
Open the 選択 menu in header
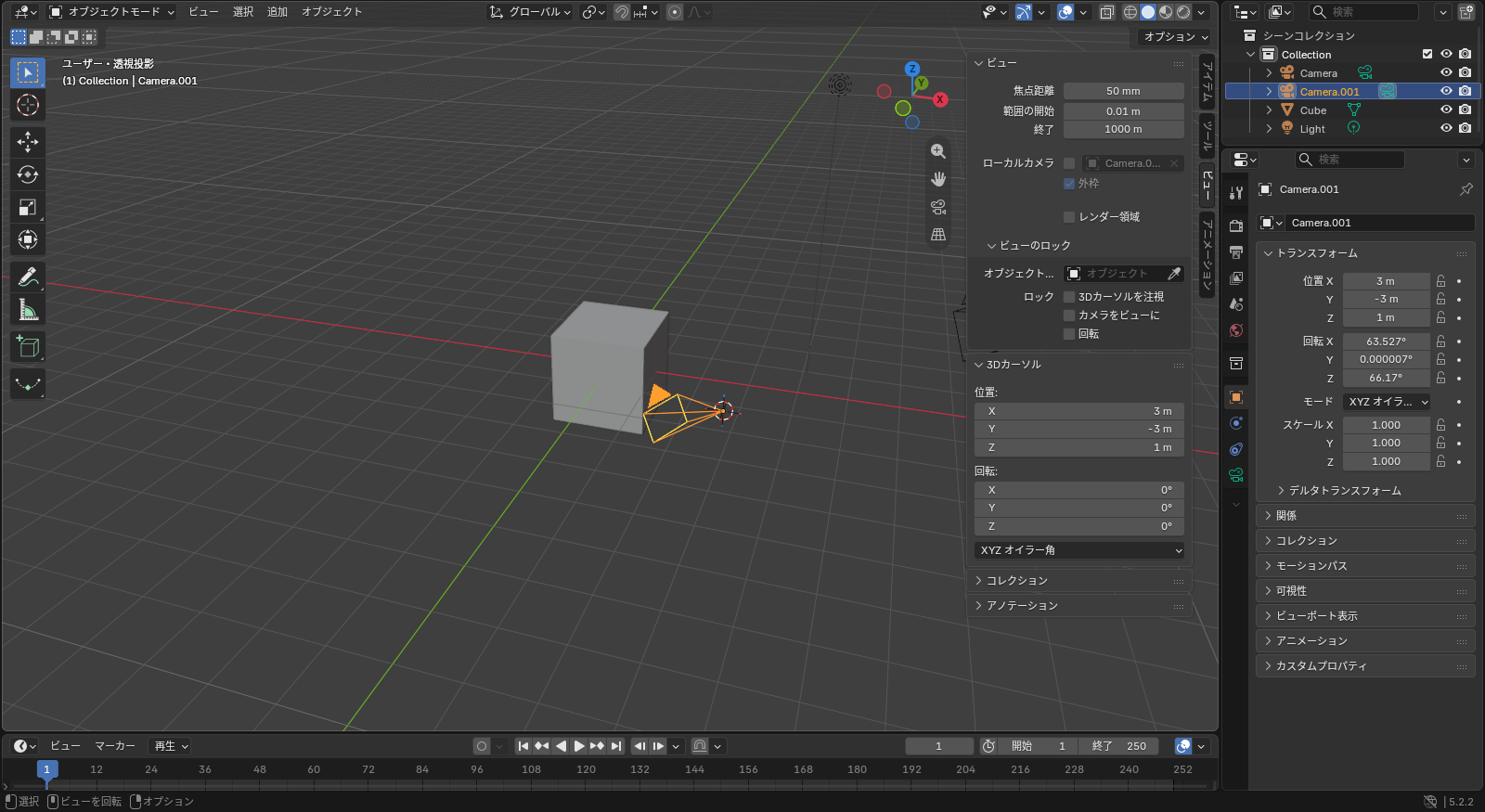(x=243, y=12)
